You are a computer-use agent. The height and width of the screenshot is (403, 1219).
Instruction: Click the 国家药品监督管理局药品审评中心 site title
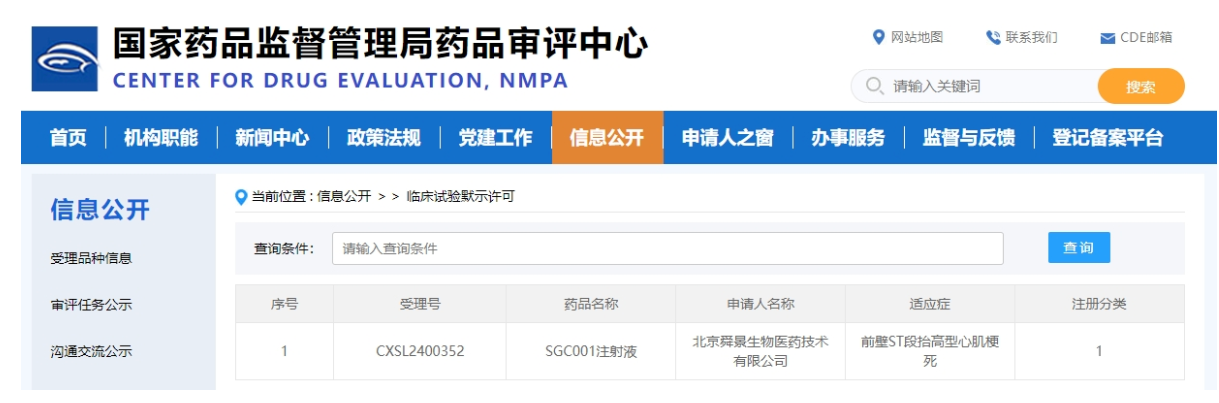(380, 42)
